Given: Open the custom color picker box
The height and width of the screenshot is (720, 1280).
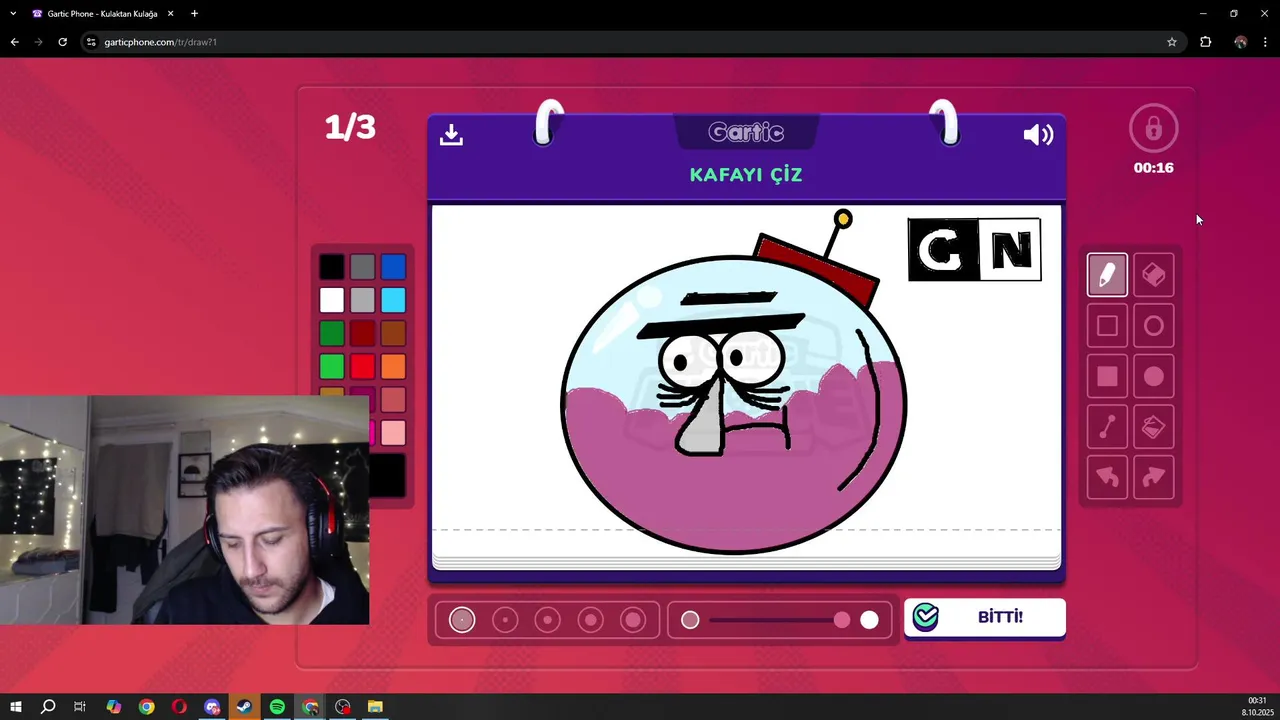Looking at the screenshot, I should [388, 476].
